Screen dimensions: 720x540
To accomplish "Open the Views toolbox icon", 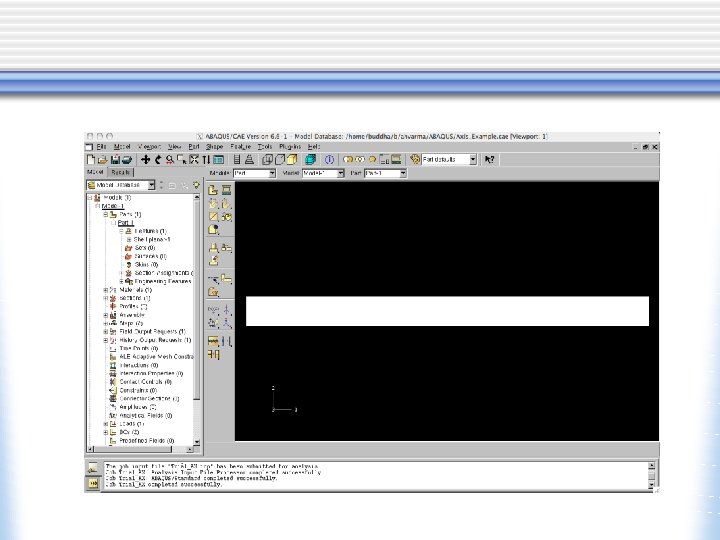I will pyautogui.click(x=219, y=159).
